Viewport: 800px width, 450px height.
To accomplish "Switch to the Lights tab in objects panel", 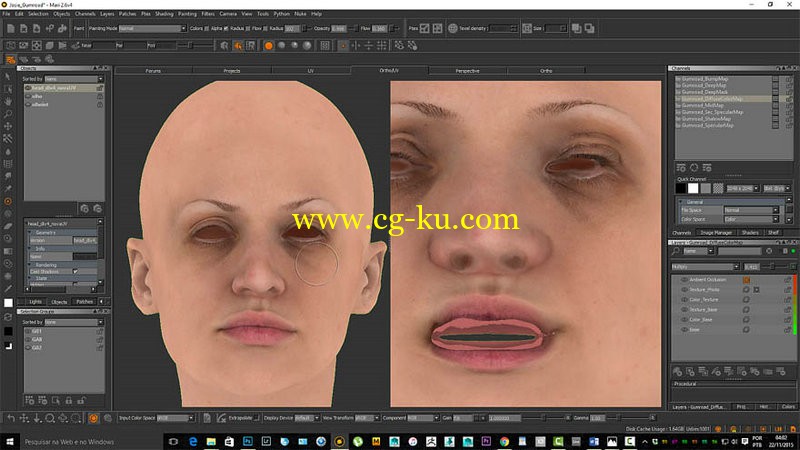I will 35,302.
